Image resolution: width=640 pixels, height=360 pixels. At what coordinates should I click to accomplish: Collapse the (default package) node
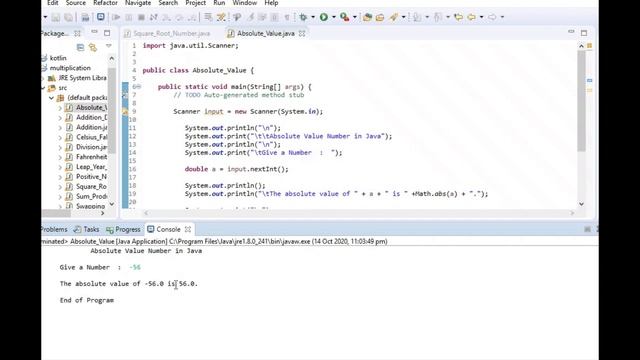click(51, 98)
